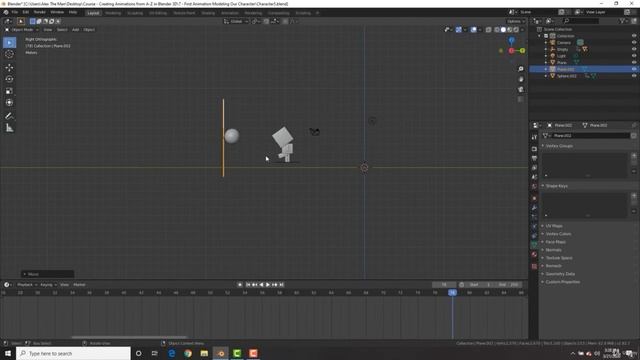The image size is (640, 360).
Task: Open the viewport Options dropdown
Action: (x=516, y=21)
